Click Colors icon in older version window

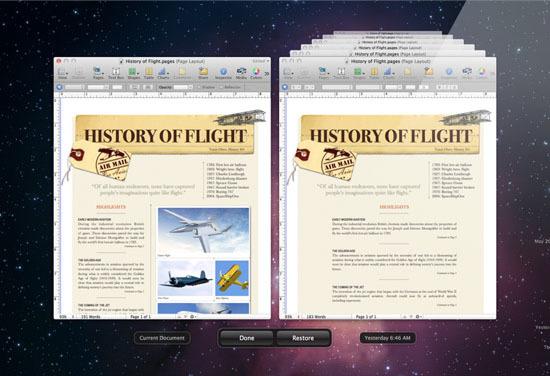click(481, 73)
